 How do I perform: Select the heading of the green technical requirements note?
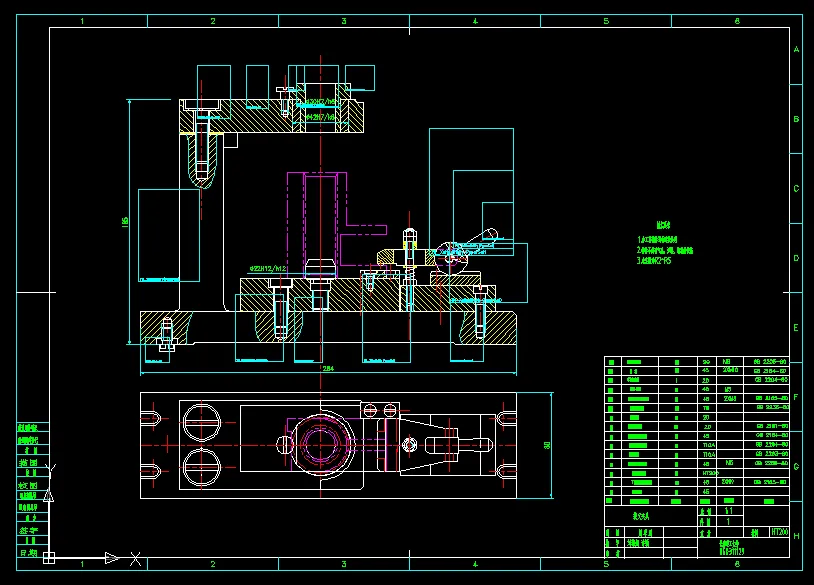coord(663,225)
